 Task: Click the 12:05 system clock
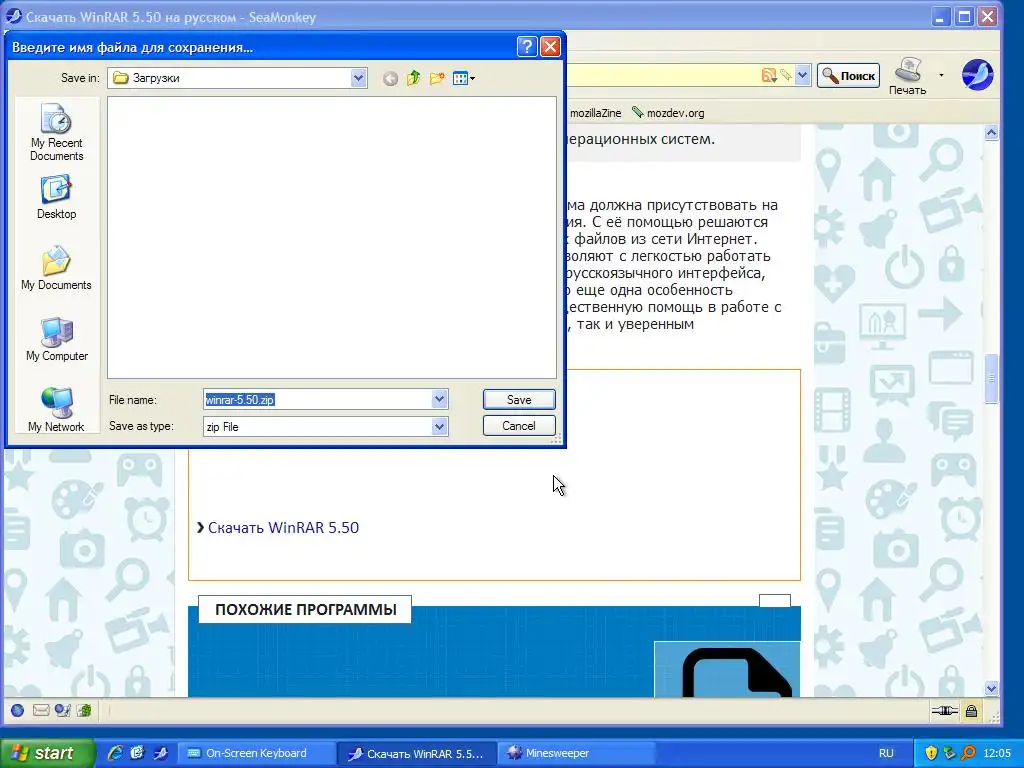(997, 753)
